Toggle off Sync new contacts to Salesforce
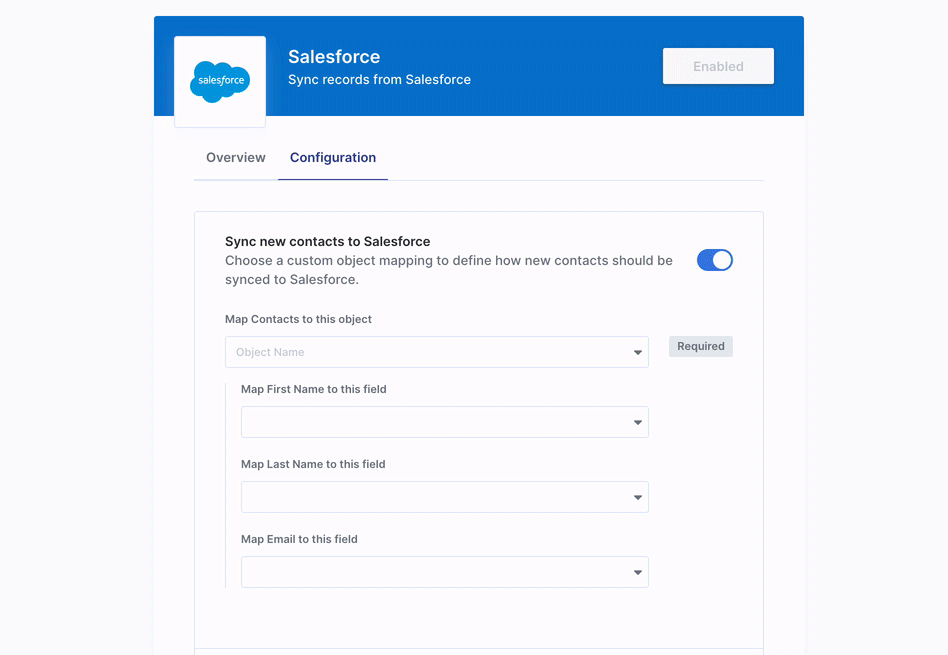This screenshot has width=948, height=655. (x=715, y=260)
